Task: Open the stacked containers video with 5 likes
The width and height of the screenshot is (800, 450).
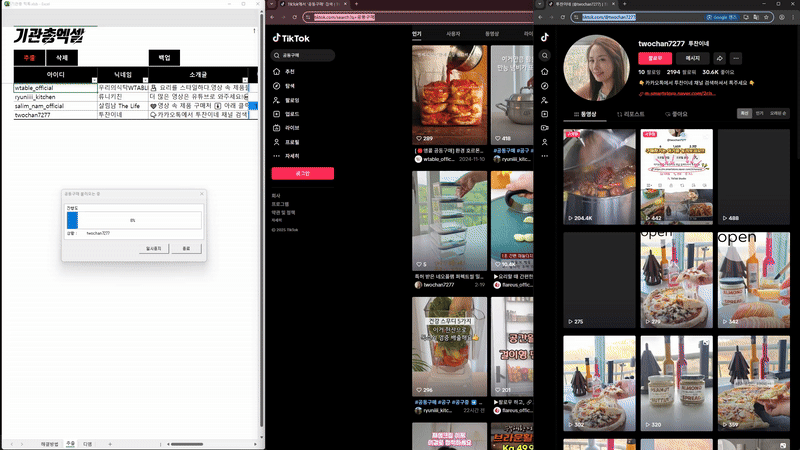Action: 449,220
